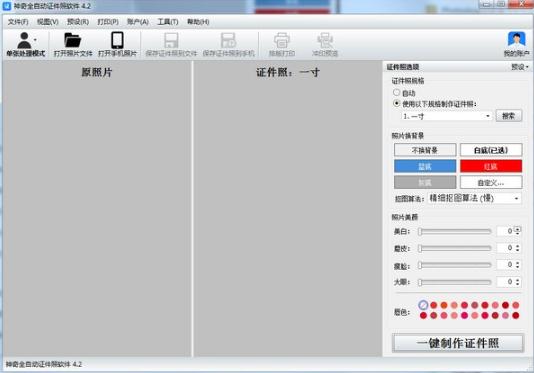Image resolution: width=534 pixels, height=373 pixels.
Task: Open the 预设 dropdown in the panel header
Action: pos(520,67)
